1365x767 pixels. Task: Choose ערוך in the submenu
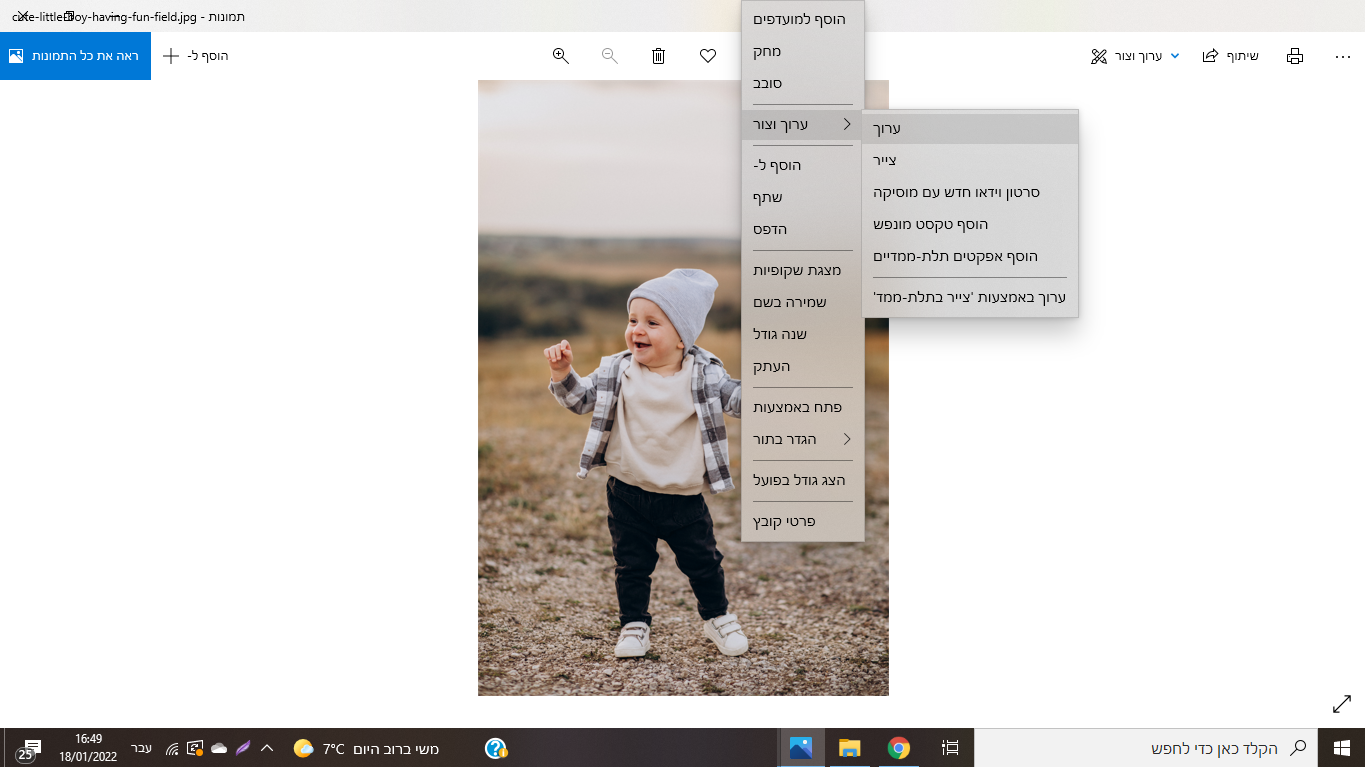tap(970, 129)
